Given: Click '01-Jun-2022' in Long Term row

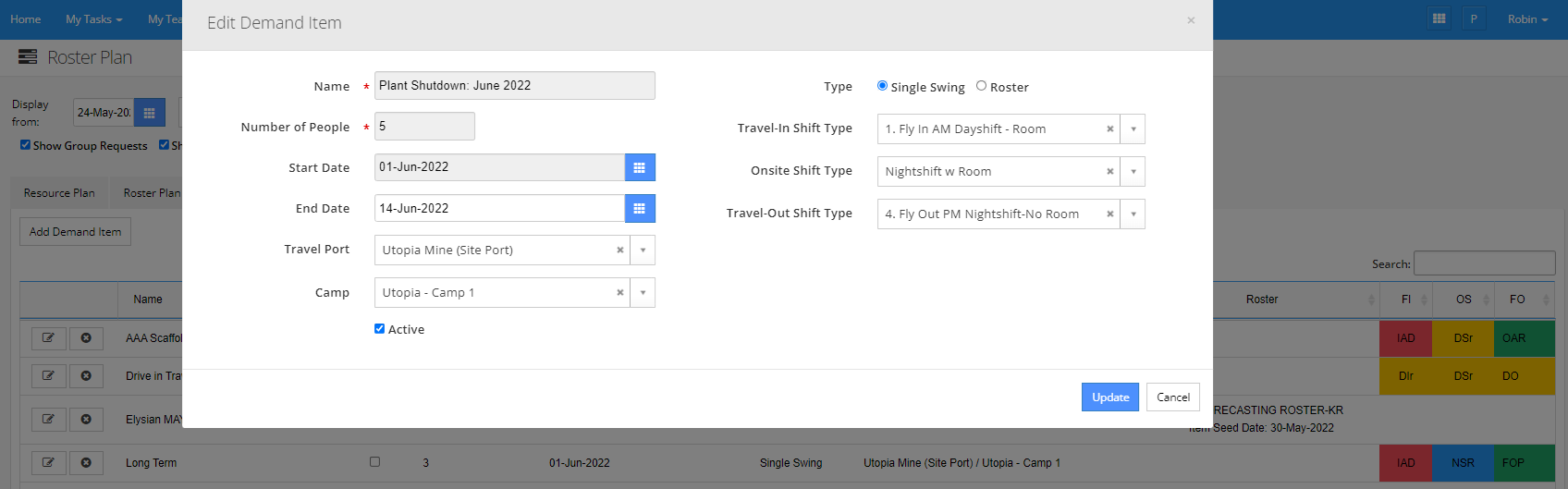Looking at the screenshot, I should tap(579, 463).
